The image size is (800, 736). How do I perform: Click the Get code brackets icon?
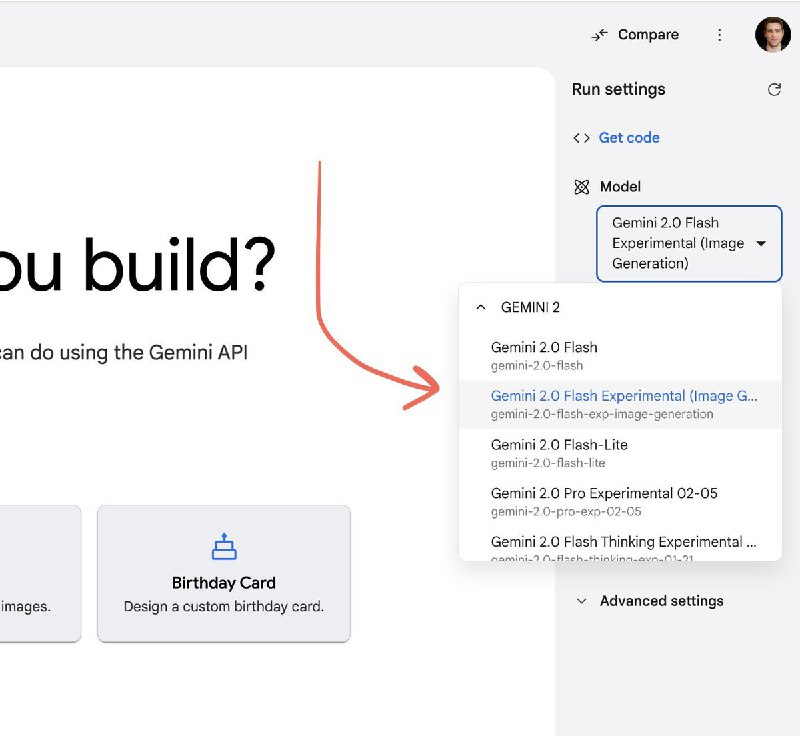(581, 138)
